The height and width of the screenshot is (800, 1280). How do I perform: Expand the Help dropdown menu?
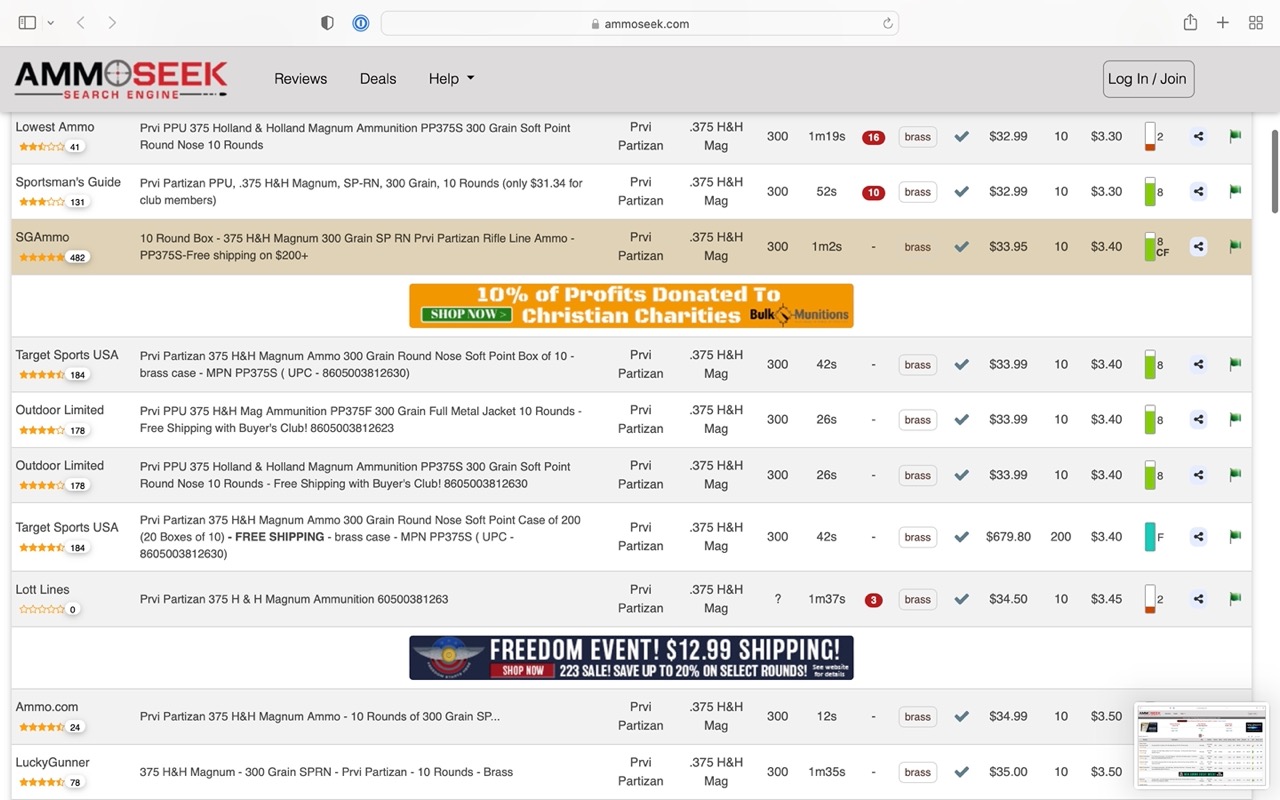451,79
